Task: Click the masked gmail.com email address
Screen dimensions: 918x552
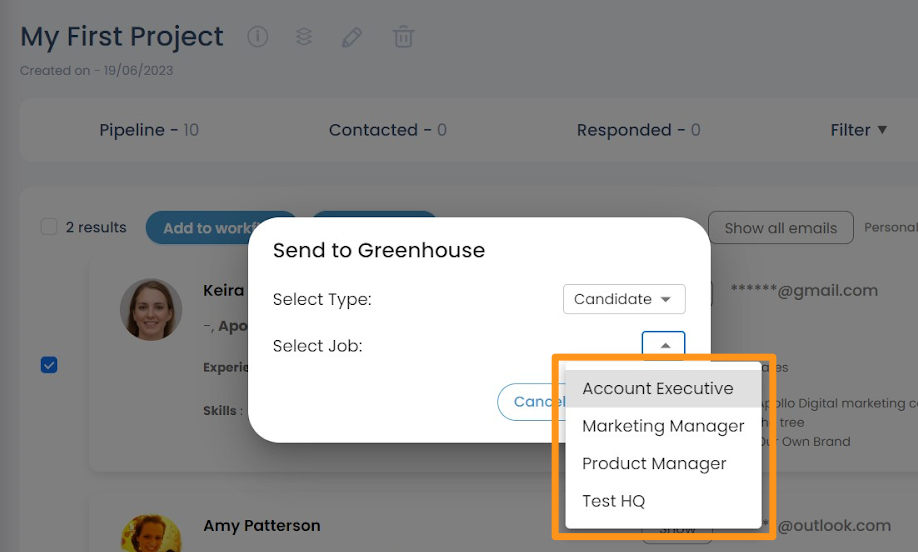Action: click(x=804, y=290)
